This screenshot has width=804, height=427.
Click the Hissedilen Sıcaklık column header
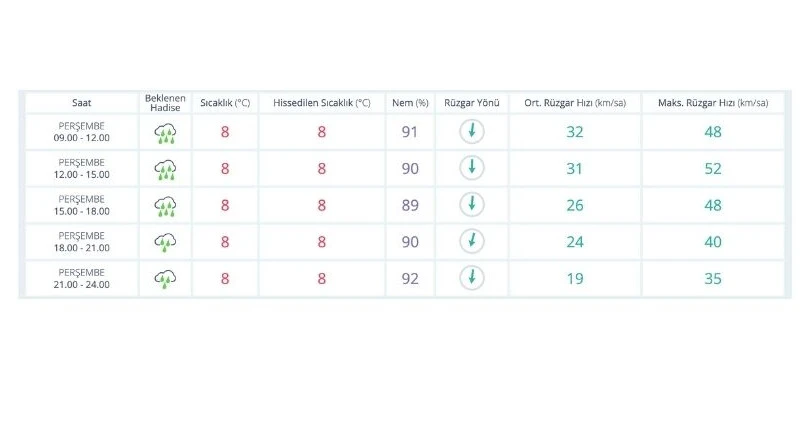321,103
